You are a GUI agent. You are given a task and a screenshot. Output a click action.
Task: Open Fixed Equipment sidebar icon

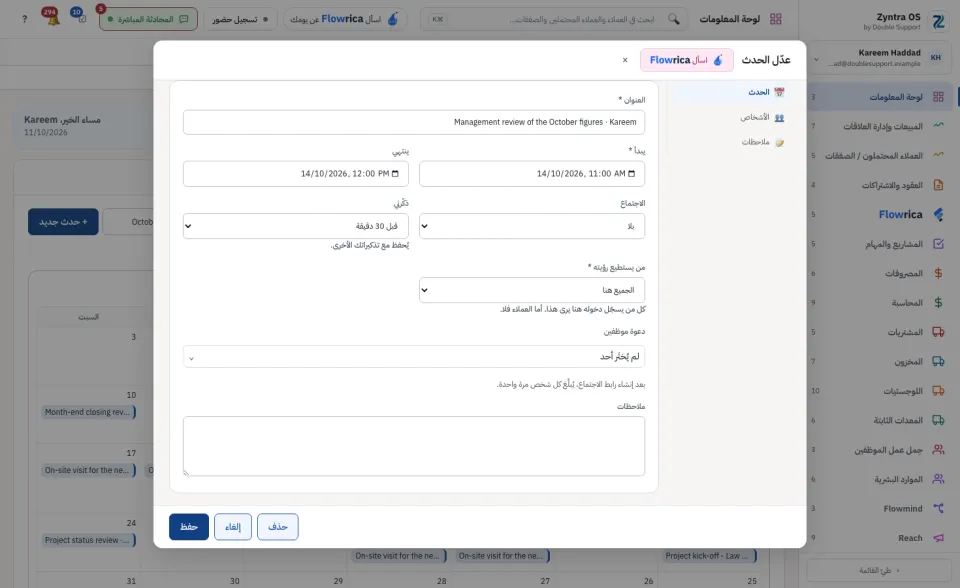point(938,420)
